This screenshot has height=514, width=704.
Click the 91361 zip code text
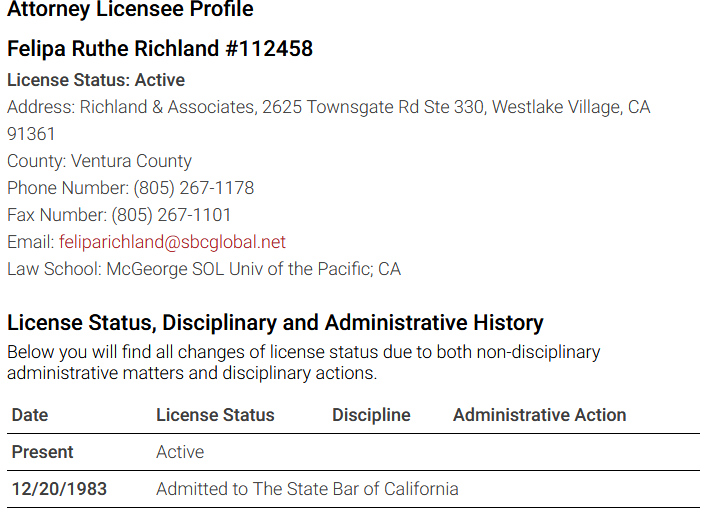pos(31,134)
